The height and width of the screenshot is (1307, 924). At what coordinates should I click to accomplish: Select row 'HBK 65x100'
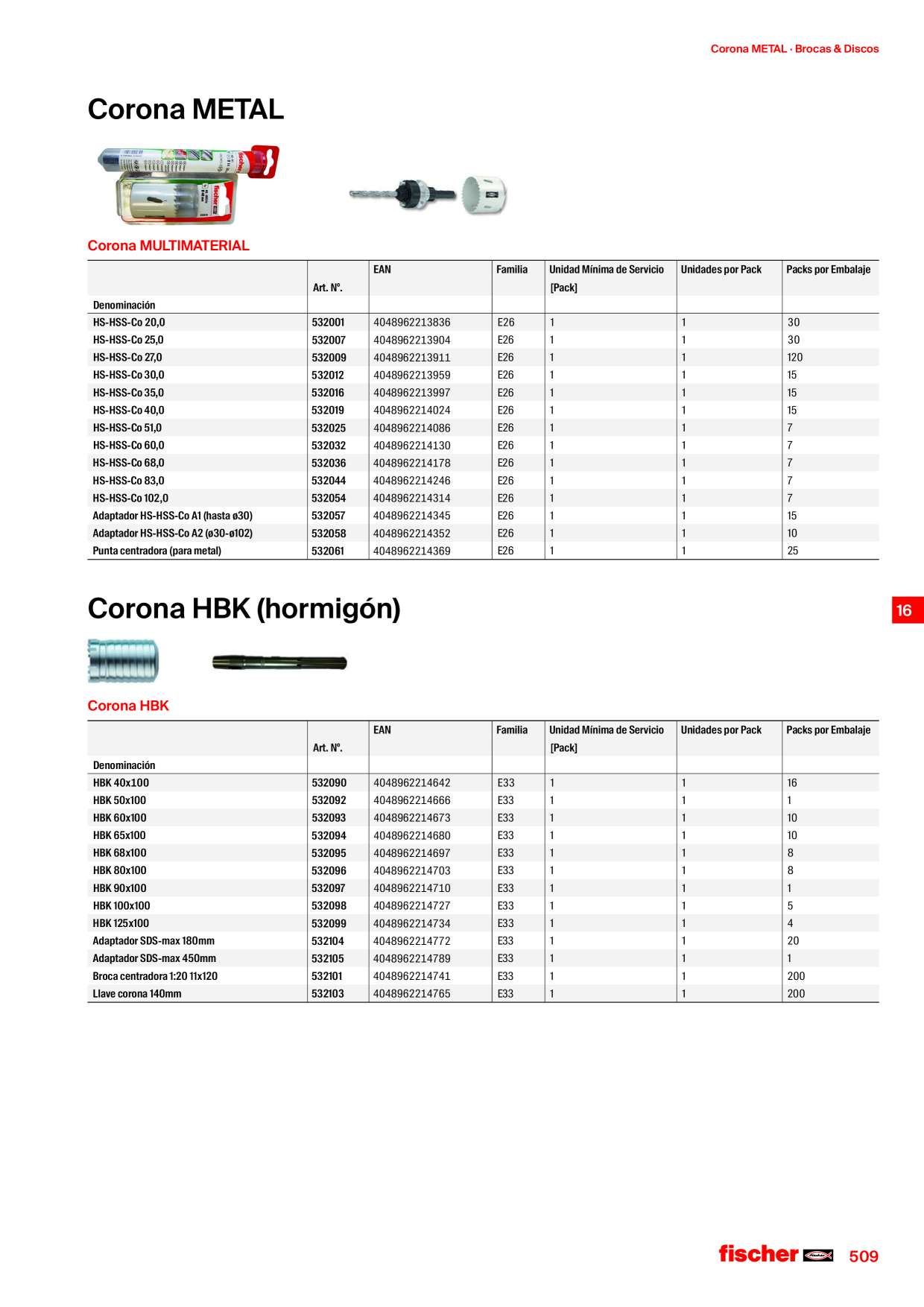[x=483, y=836]
